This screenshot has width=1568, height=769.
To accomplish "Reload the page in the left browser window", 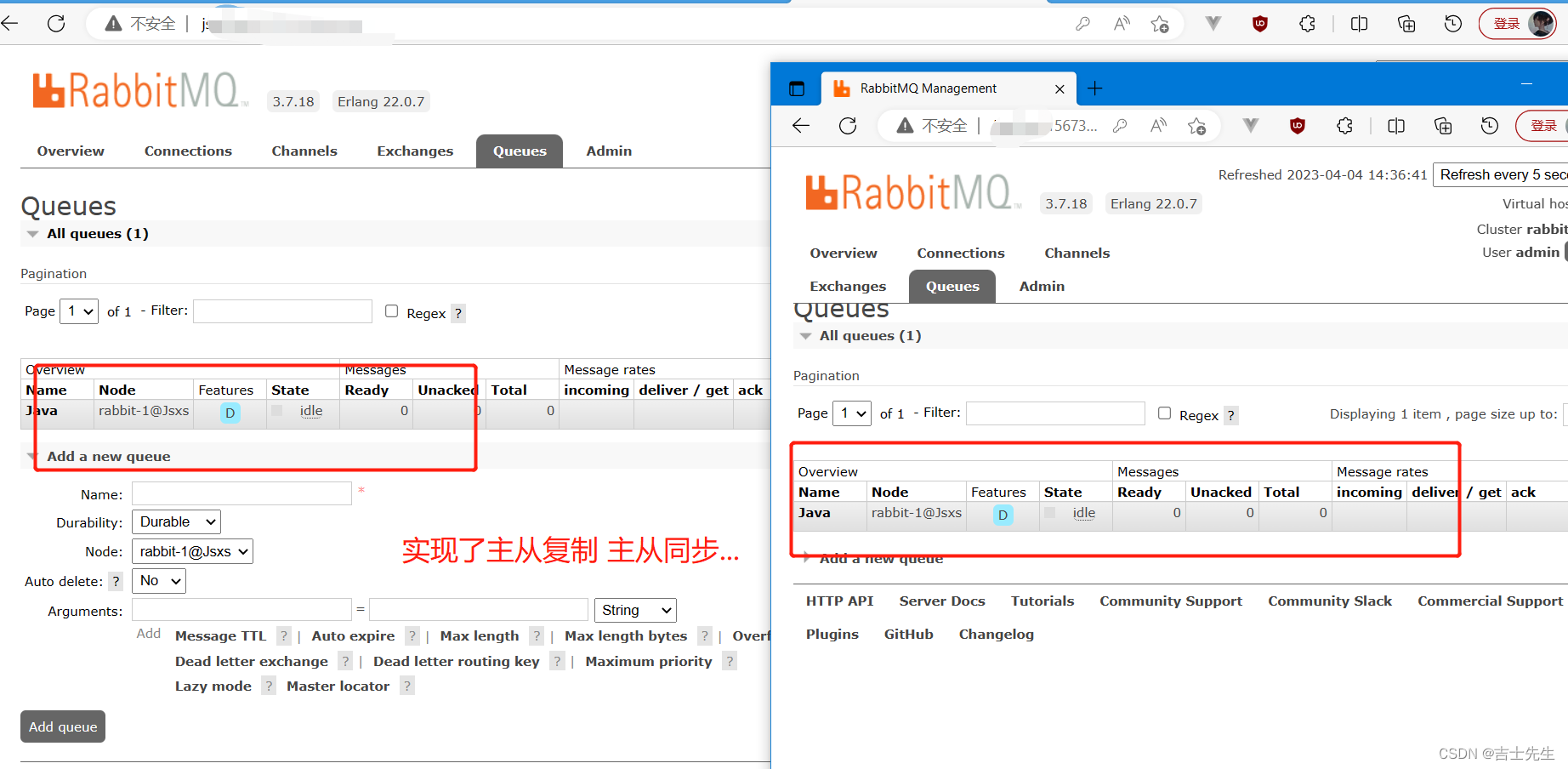I will tap(56, 24).
